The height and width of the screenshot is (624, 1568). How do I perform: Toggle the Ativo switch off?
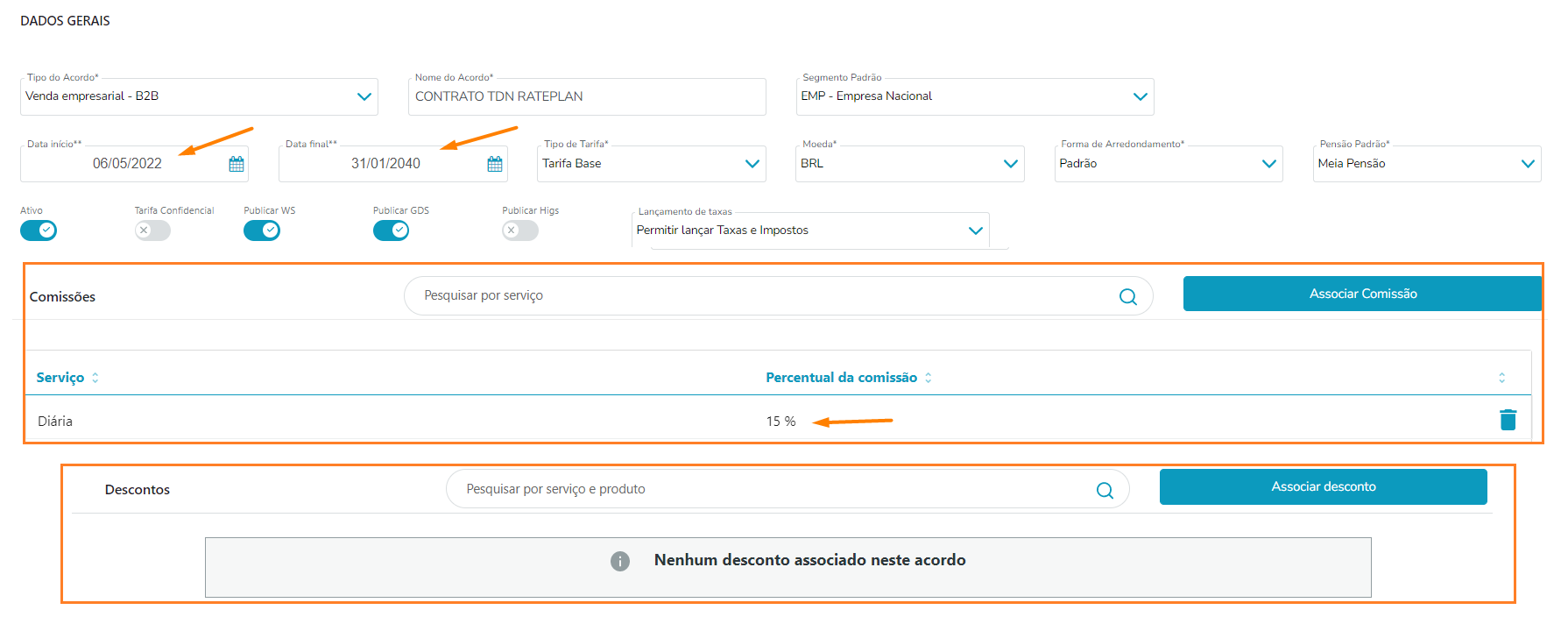39,230
